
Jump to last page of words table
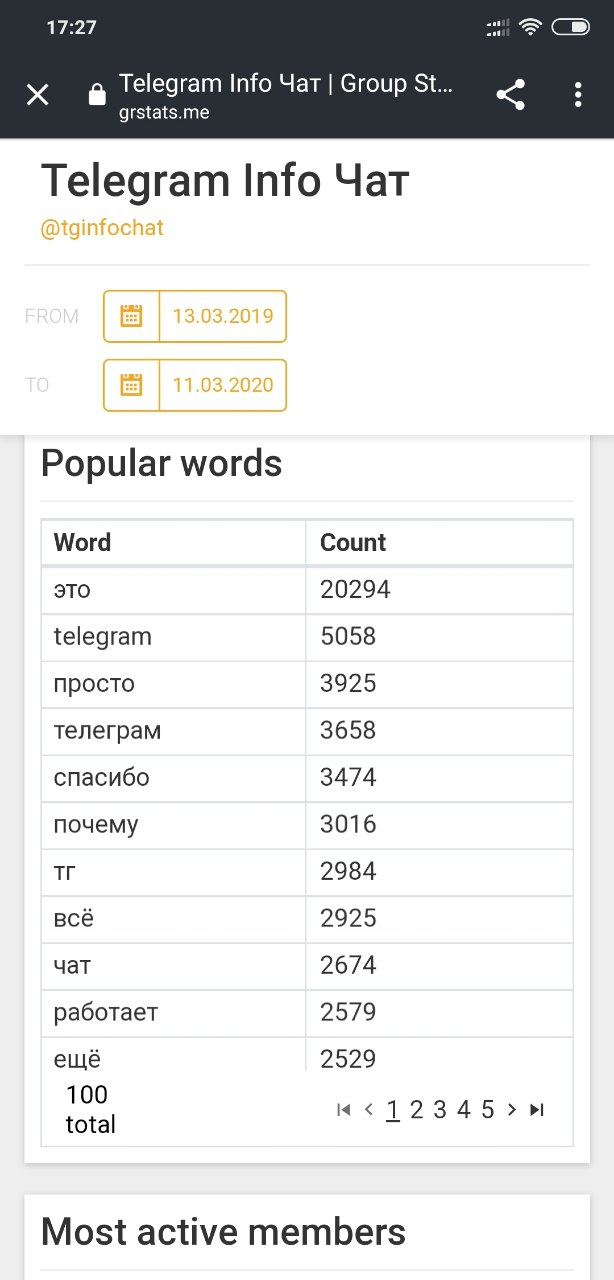pyautogui.click(x=537, y=1109)
